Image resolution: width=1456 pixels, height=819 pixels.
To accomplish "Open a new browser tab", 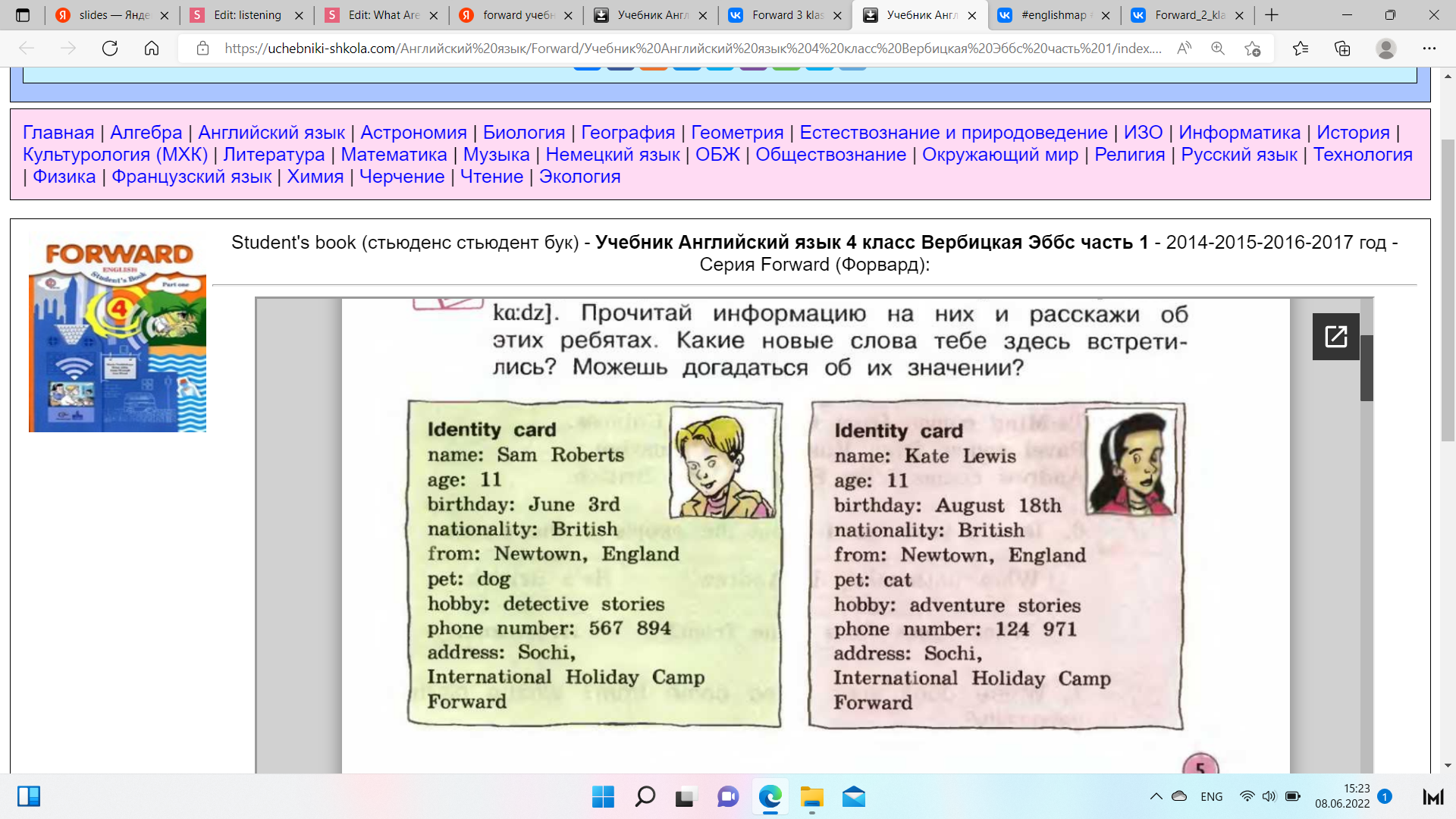I will (x=1272, y=15).
